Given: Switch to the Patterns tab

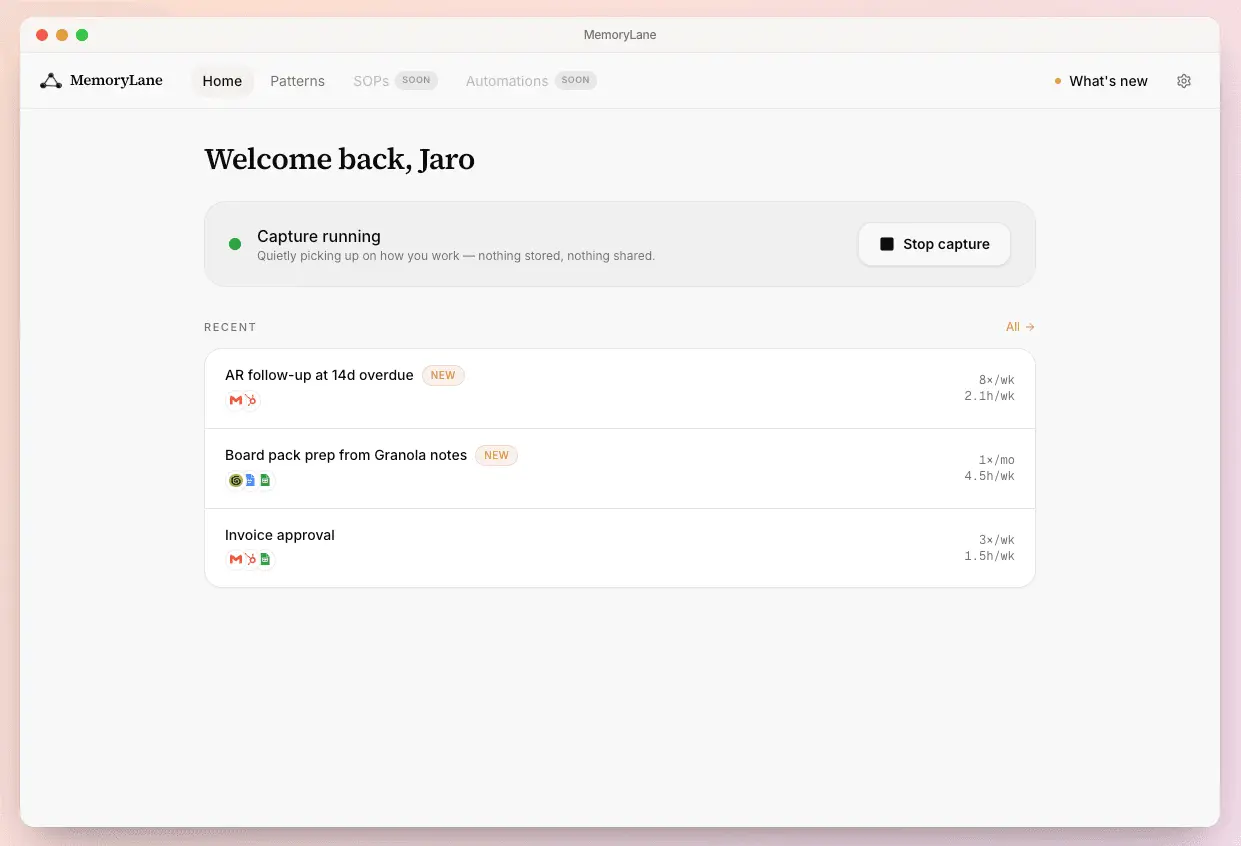Looking at the screenshot, I should [297, 81].
